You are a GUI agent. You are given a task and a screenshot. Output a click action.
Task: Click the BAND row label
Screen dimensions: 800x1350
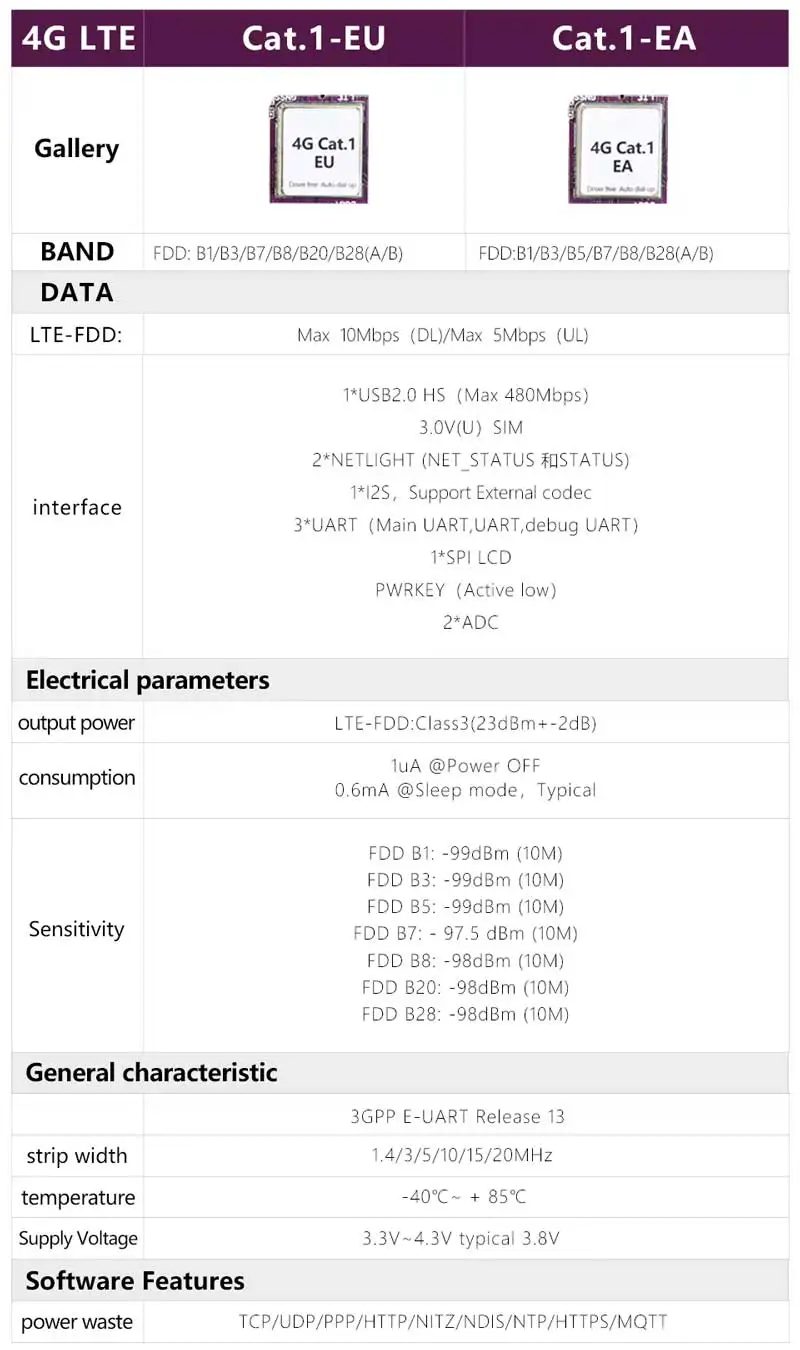77,252
